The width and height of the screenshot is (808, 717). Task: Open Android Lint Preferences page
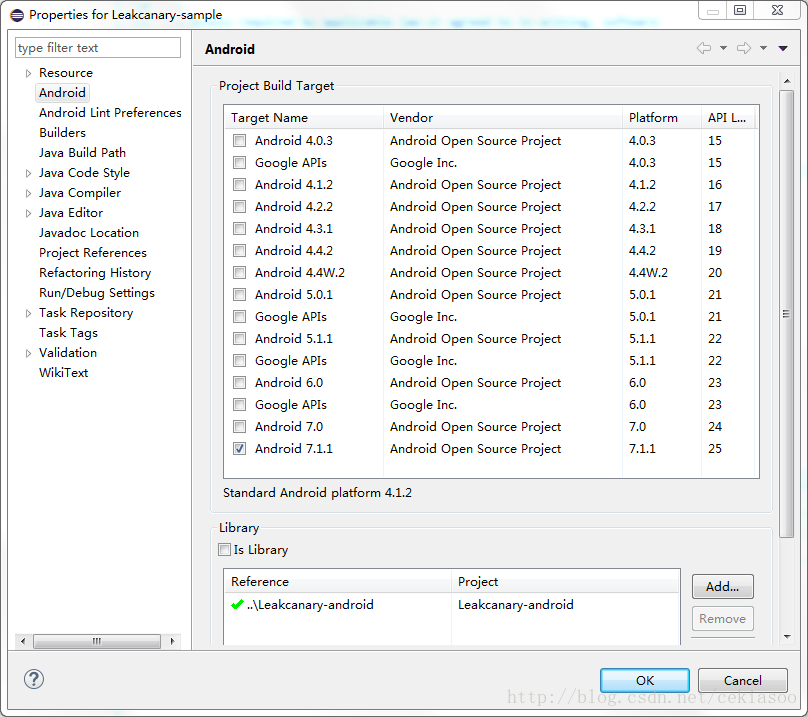point(110,113)
